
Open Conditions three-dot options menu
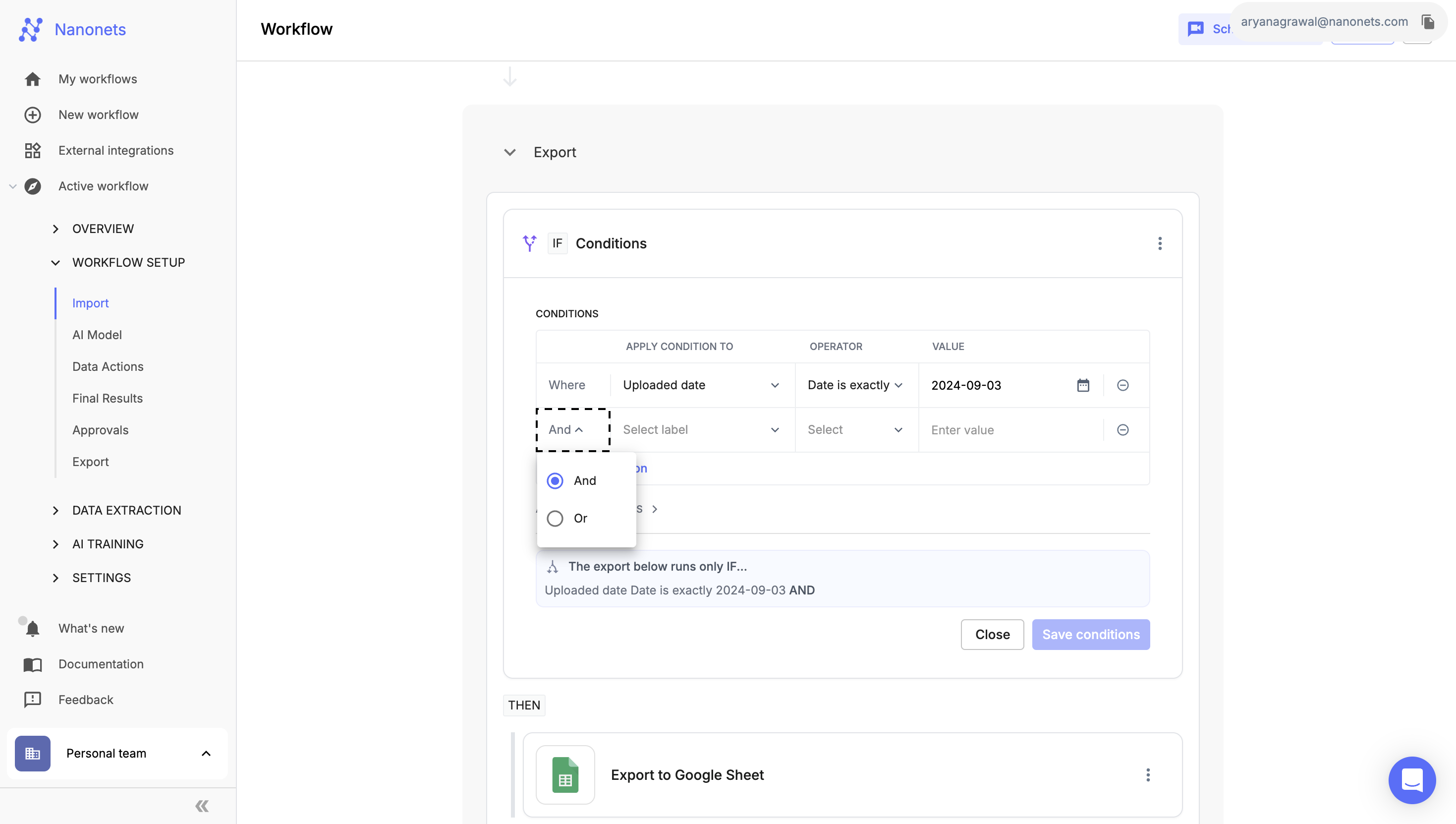pos(1160,243)
